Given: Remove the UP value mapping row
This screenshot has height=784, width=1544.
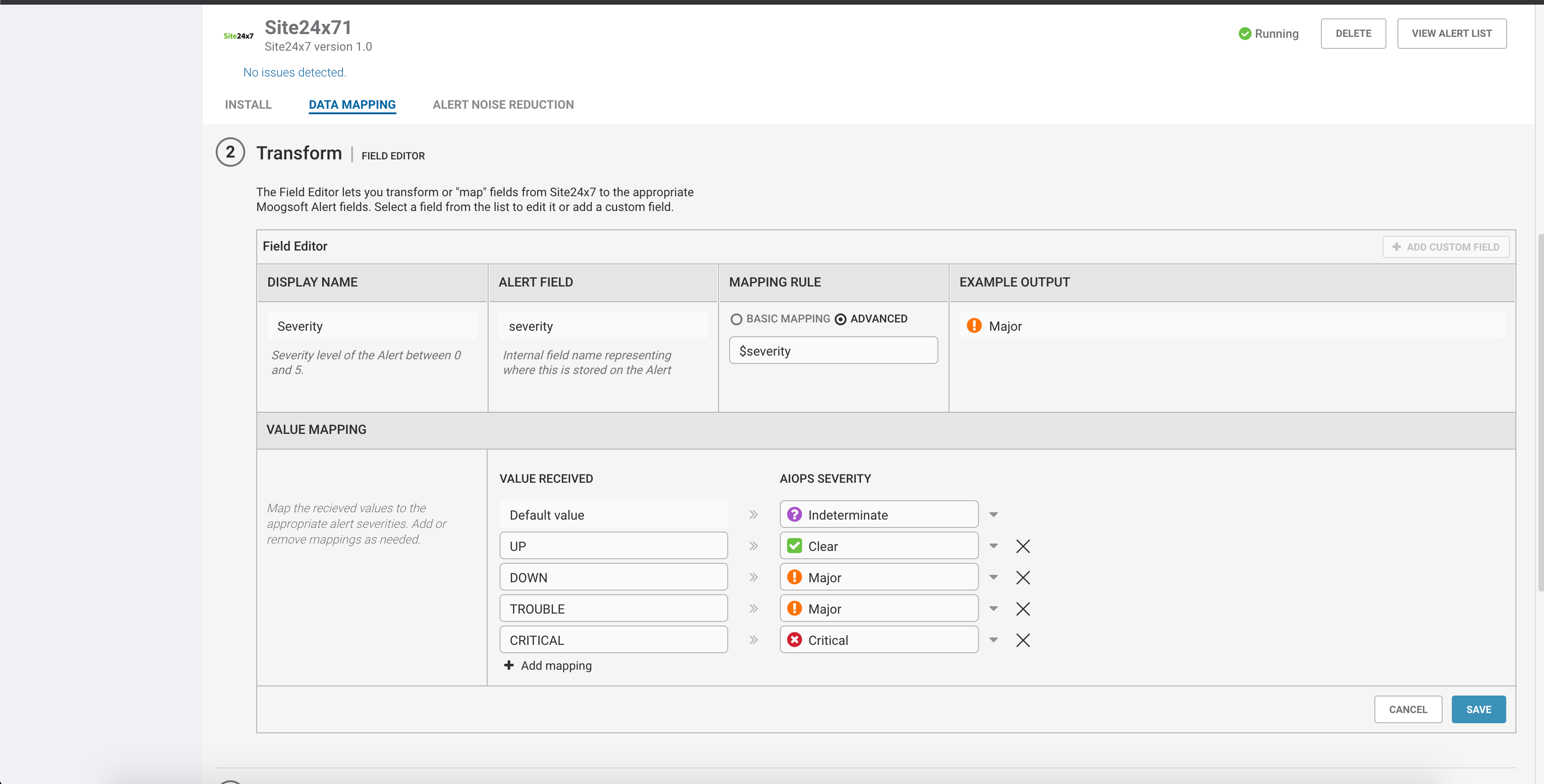Looking at the screenshot, I should tap(1023, 546).
